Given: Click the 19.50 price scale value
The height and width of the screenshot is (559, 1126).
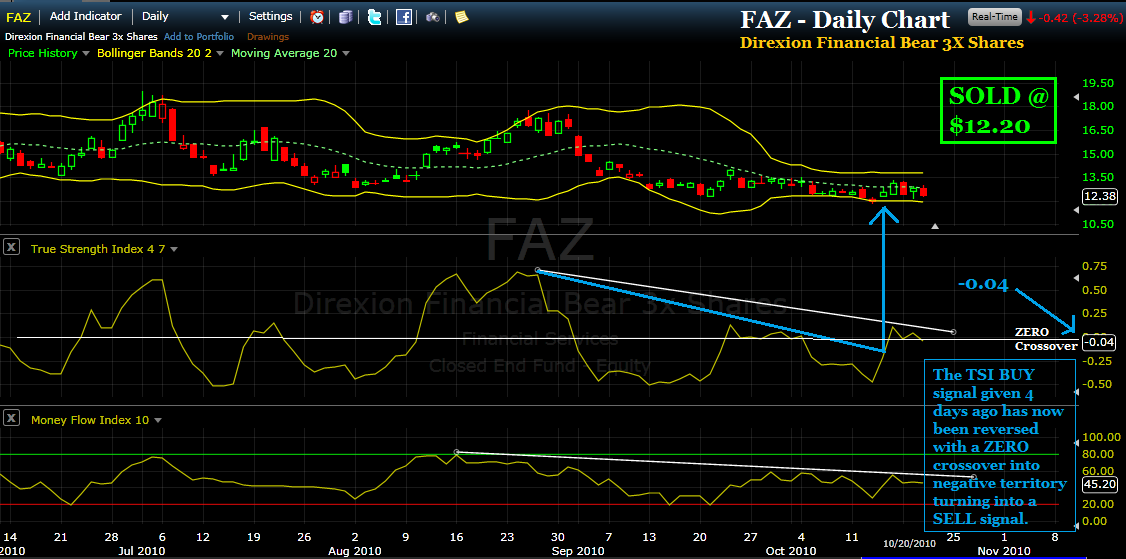Looking at the screenshot, I should [1098, 83].
